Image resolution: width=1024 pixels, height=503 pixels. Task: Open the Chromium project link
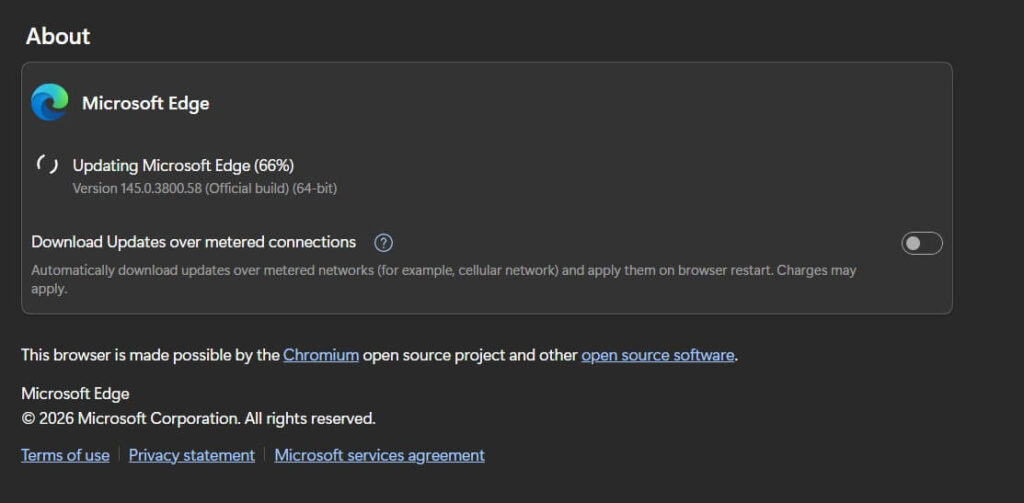pyautogui.click(x=321, y=355)
